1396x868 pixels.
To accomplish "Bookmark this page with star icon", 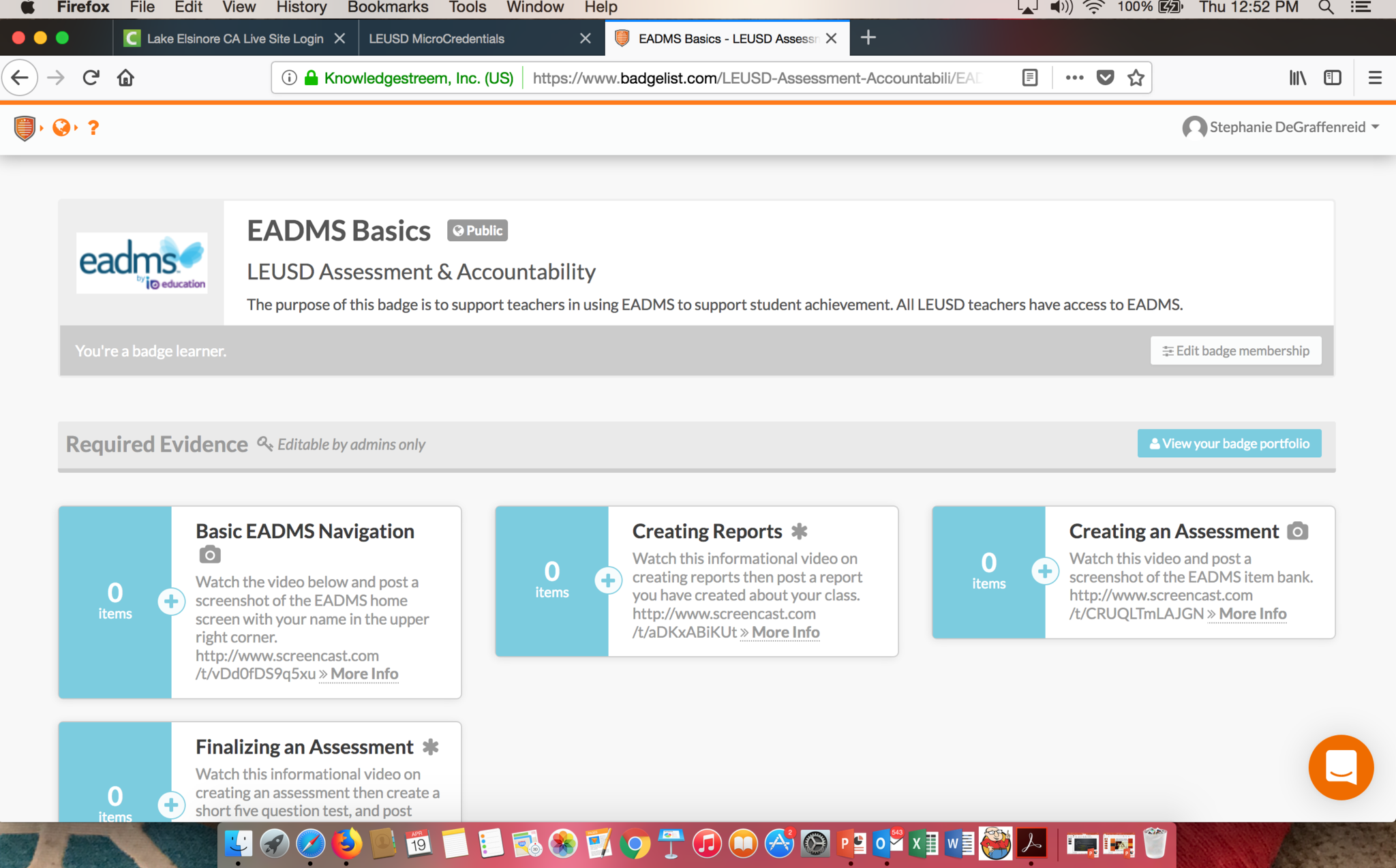I will click(1136, 78).
